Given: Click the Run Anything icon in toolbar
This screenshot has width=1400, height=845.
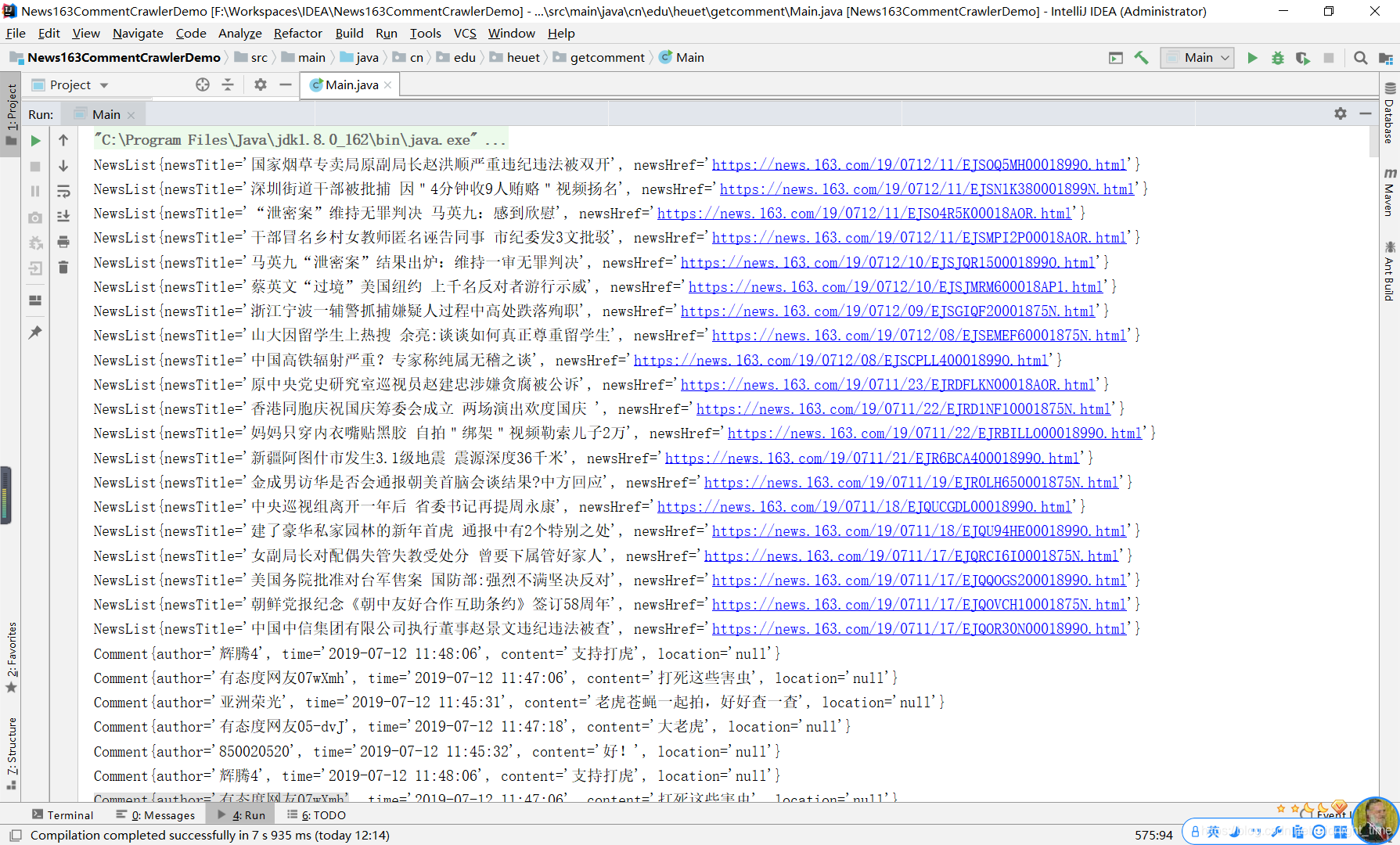Looking at the screenshot, I should coord(1116,58).
